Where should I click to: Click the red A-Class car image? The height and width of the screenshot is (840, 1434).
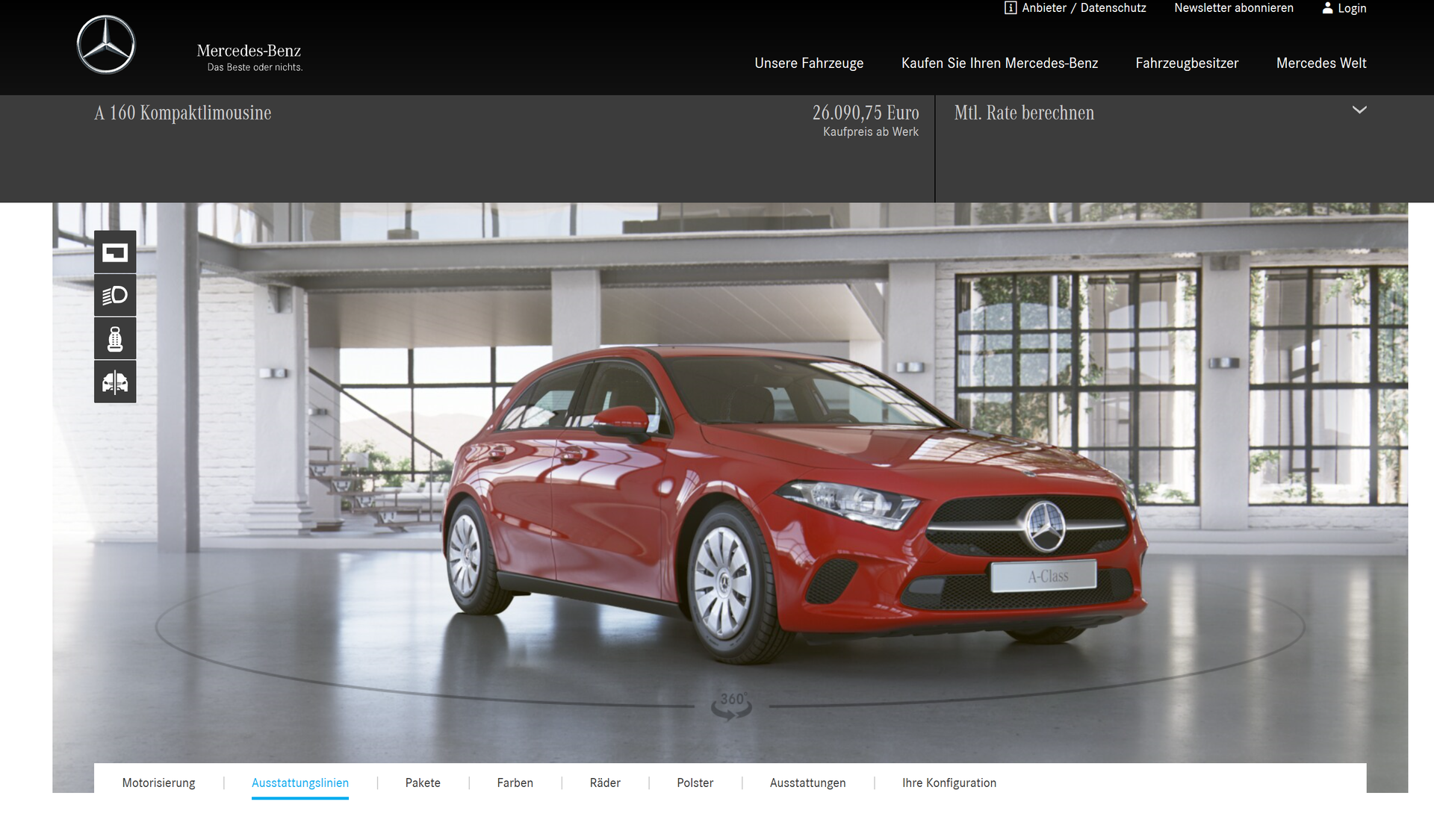795,504
